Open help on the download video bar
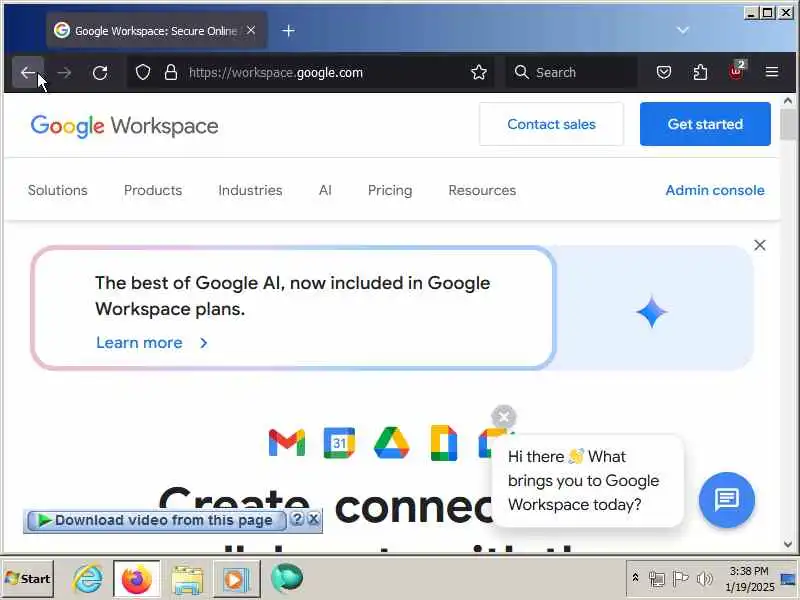800x600 pixels. click(297, 519)
